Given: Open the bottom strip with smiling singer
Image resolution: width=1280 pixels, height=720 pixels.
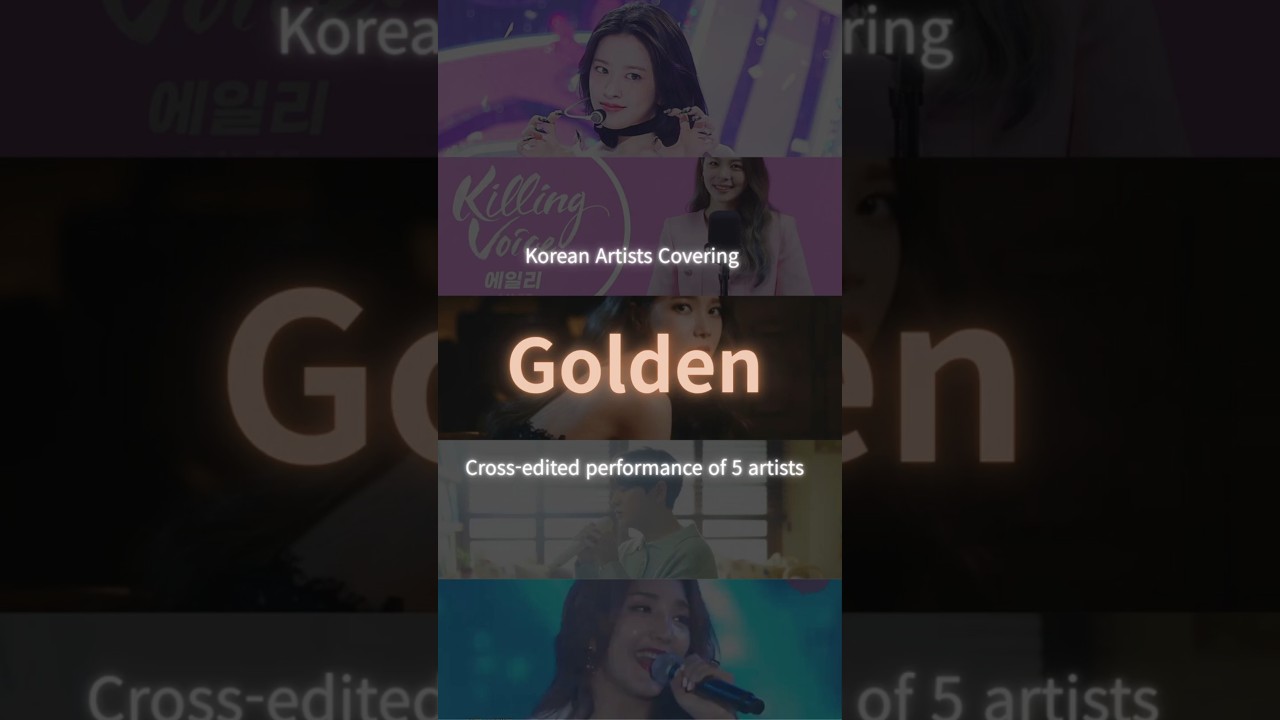Looking at the screenshot, I should click(x=640, y=649).
